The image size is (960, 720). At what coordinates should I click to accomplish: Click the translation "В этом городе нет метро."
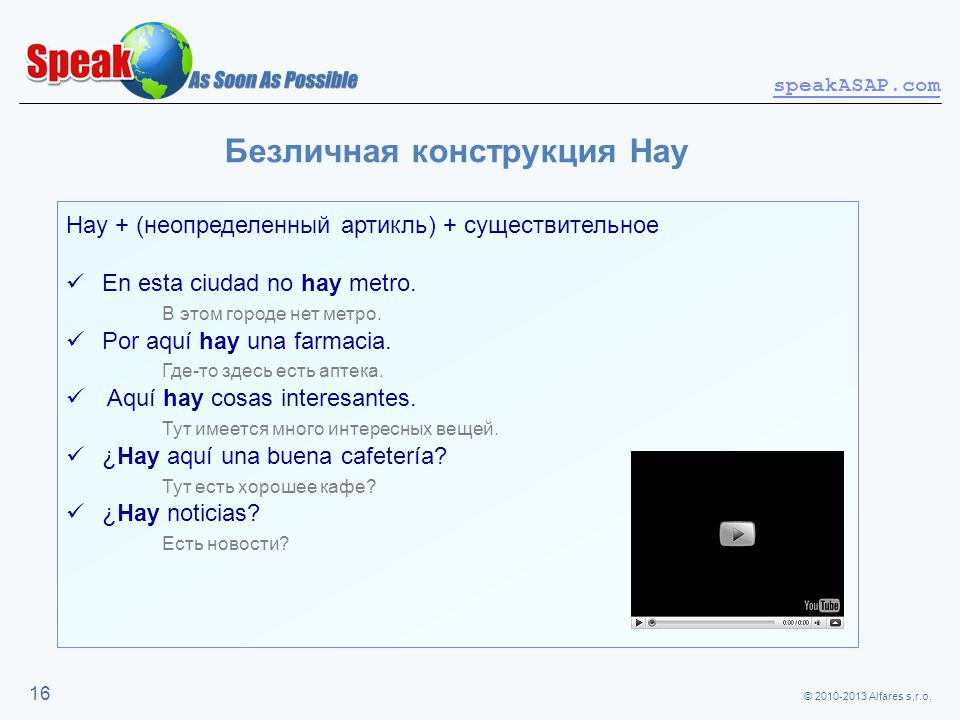(x=271, y=314)
